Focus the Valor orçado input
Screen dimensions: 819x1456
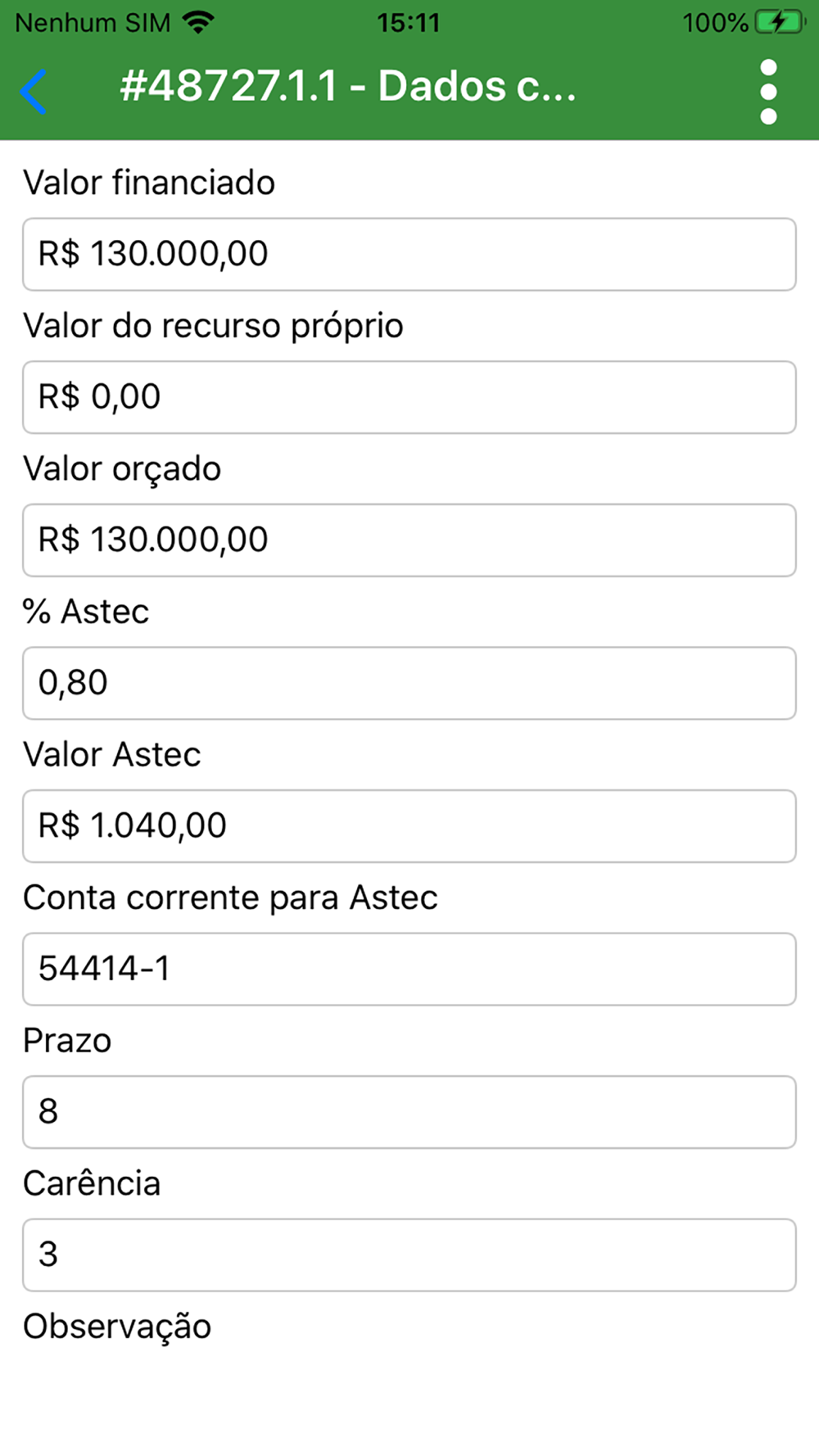tap(409, 540)
